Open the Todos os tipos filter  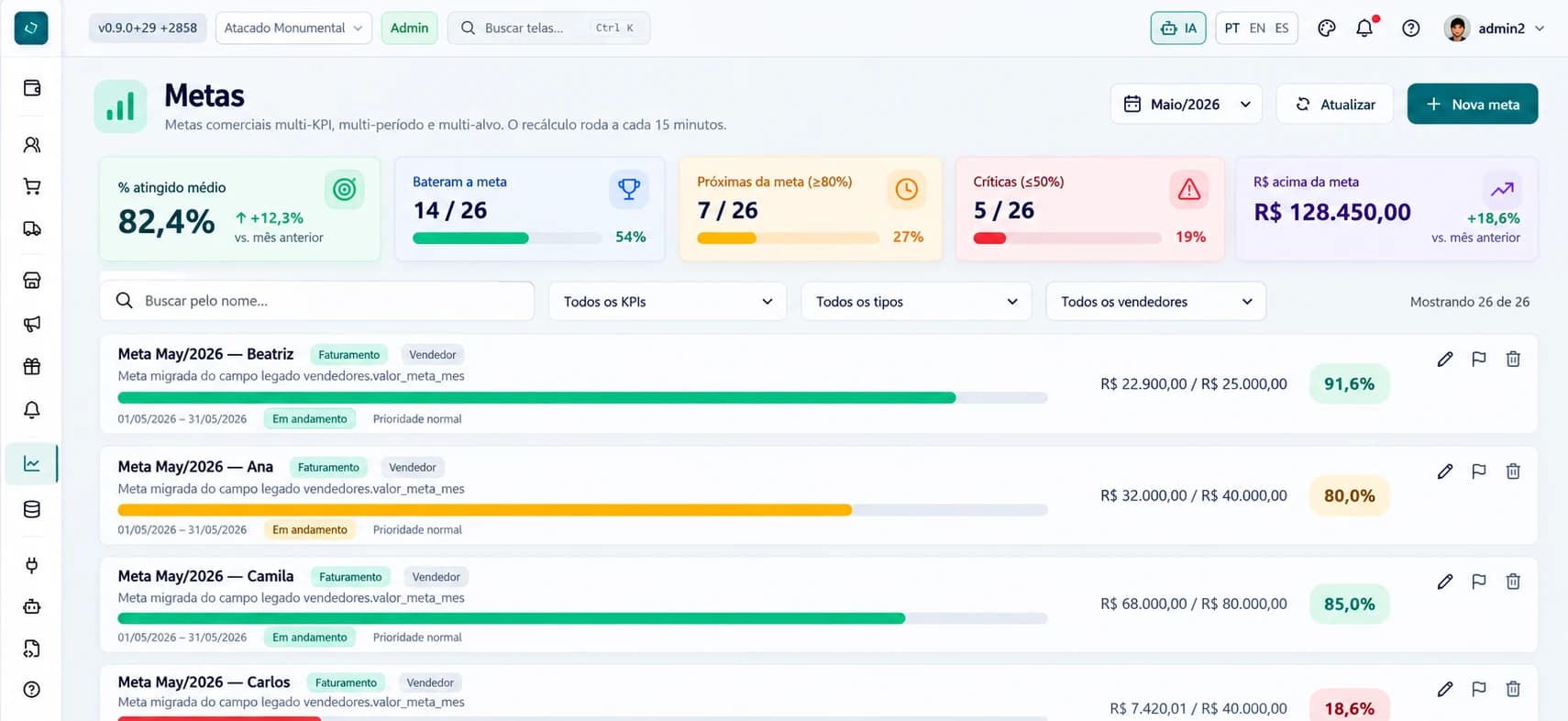916,302
